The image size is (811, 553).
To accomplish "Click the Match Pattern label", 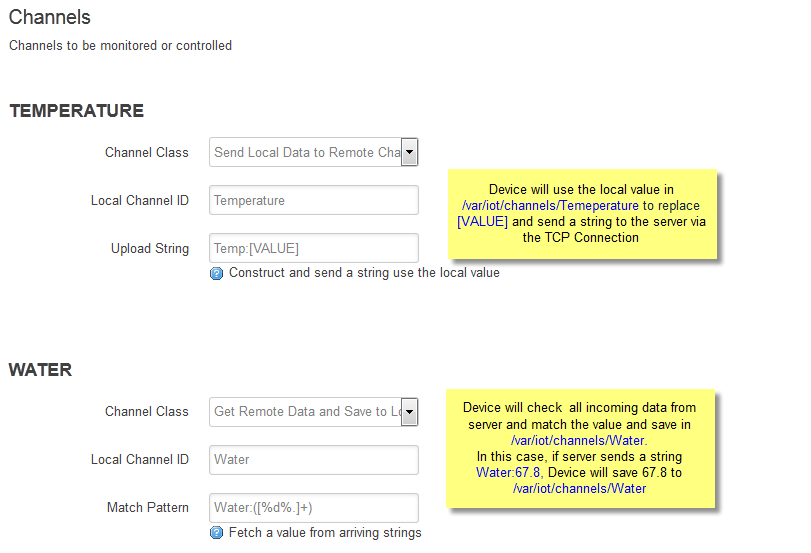I will (148, 507).
